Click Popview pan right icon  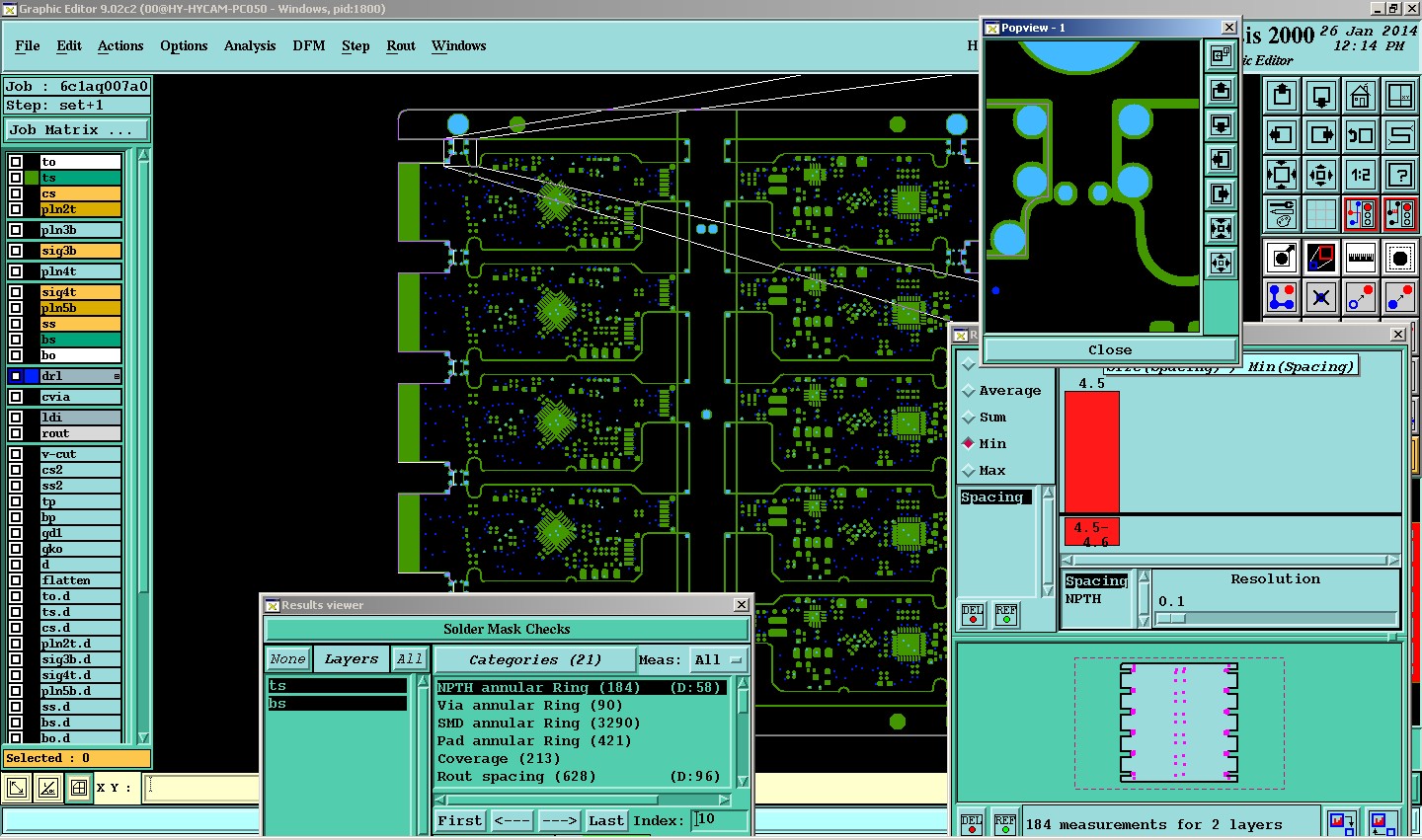pyautogui.click(x=1222, y=194)
